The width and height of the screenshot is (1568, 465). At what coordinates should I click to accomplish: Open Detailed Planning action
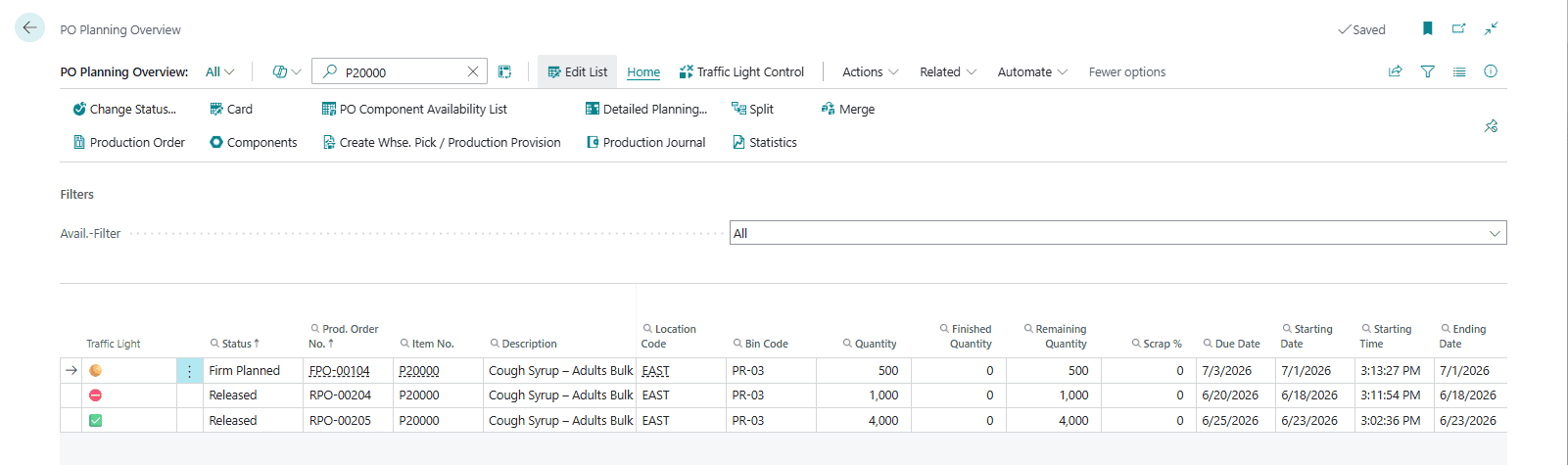(x=646, y=109)
